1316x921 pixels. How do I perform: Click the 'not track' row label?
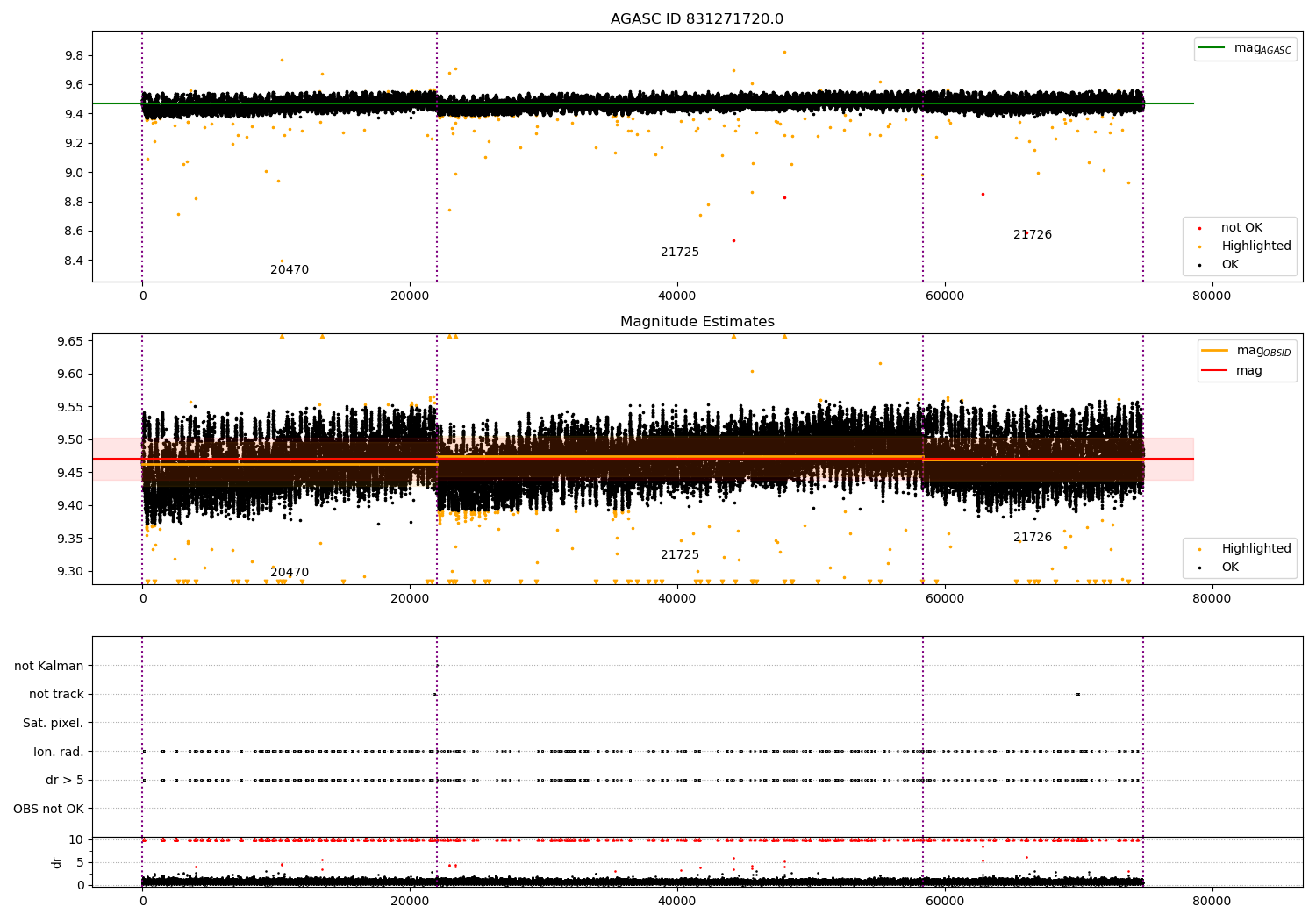click(x=56, y=694)
